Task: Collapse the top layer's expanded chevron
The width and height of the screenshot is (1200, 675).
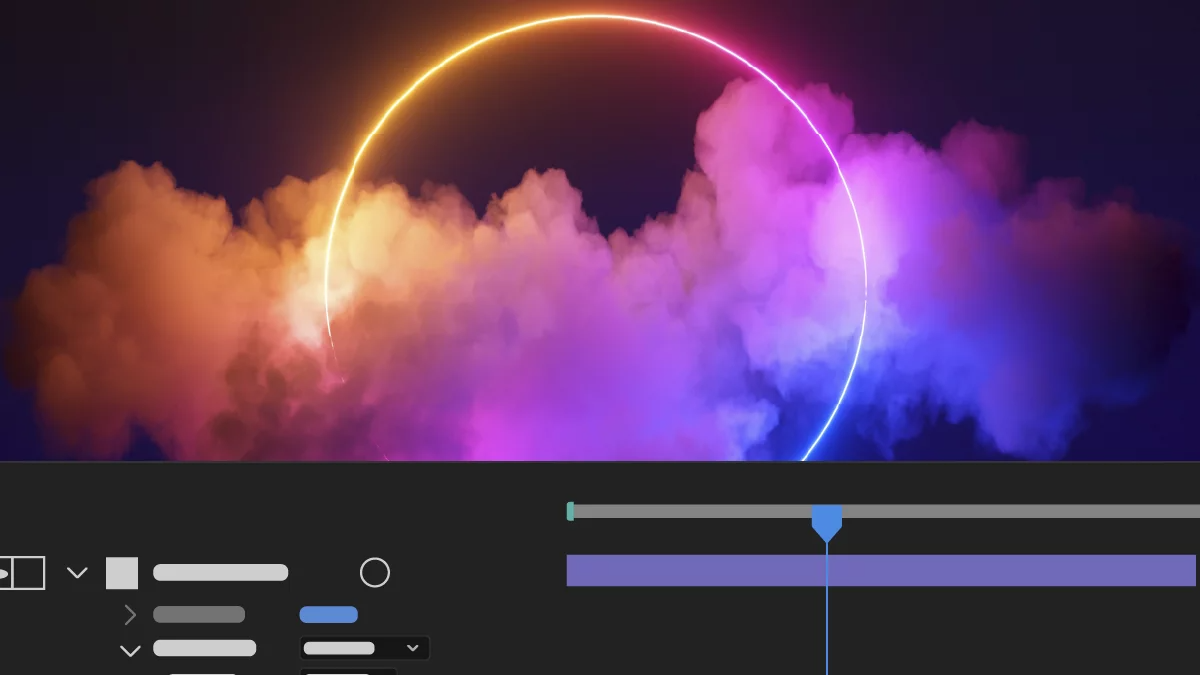Action: (77, 573)
